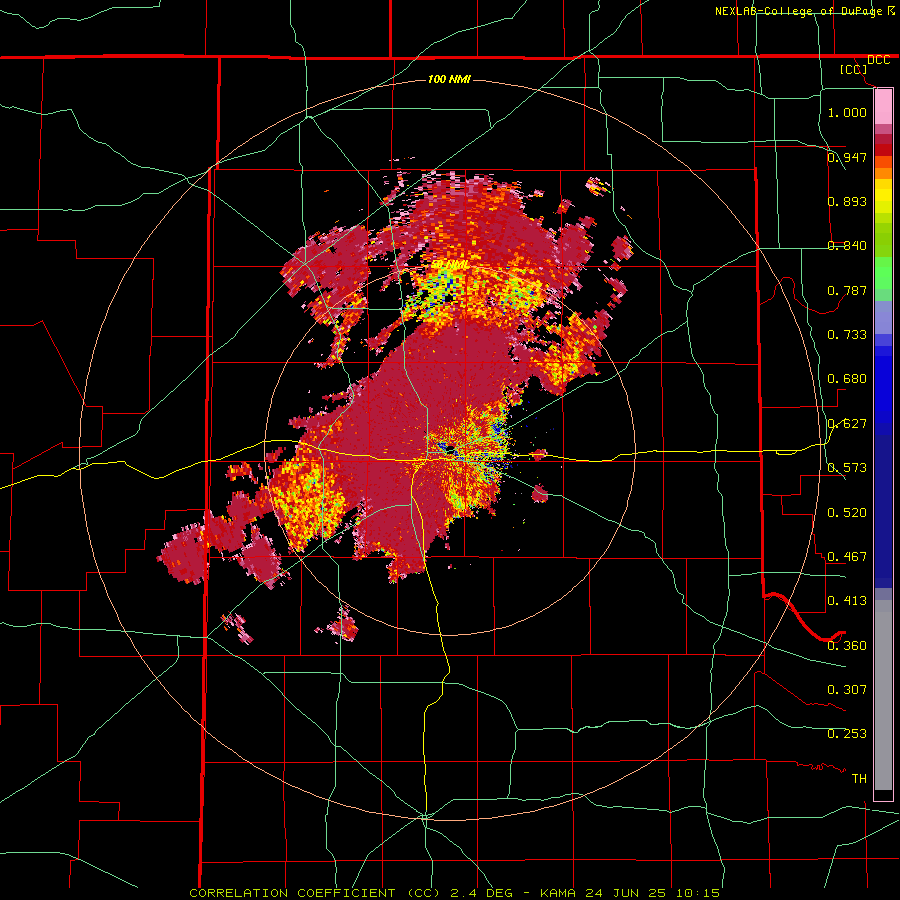
Task: Select the 0.840 legend value
Action: (847, 246)
